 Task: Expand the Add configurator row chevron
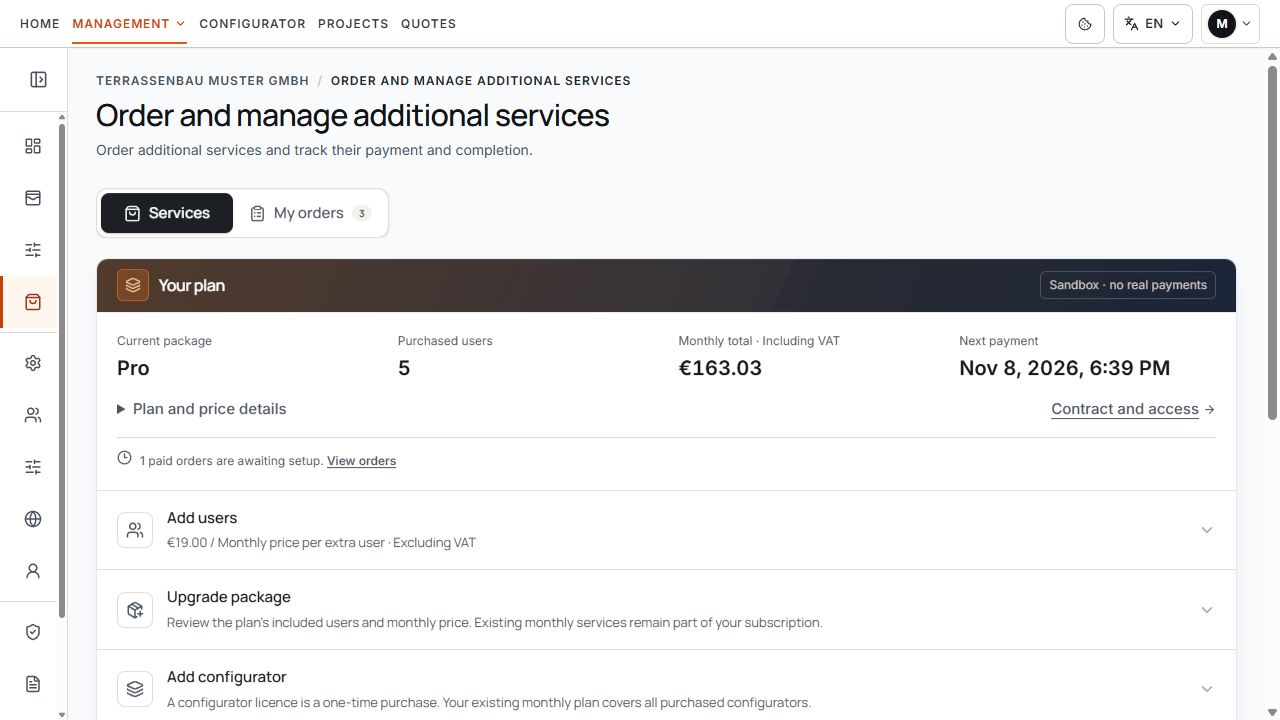(x=1207, y=689)
